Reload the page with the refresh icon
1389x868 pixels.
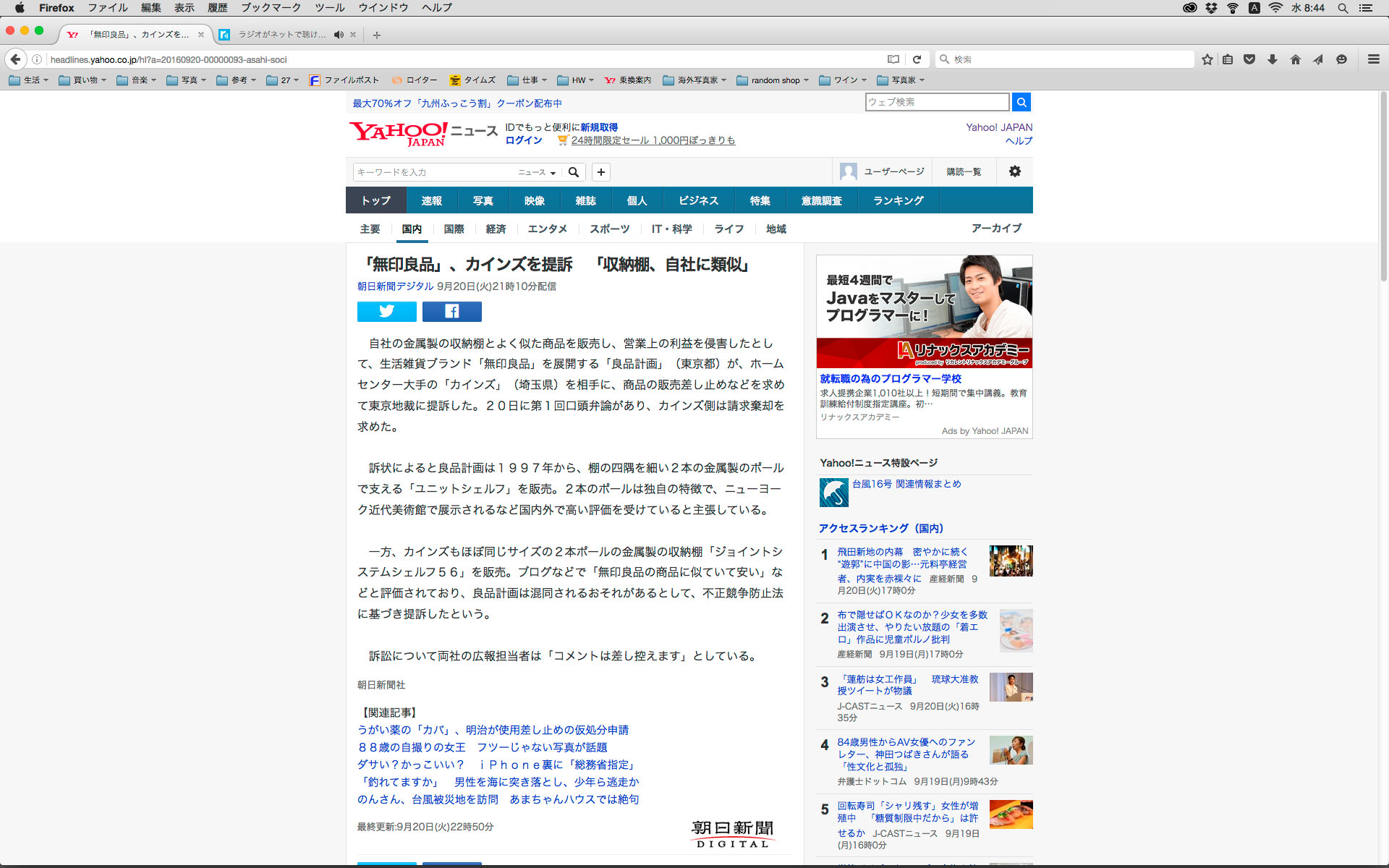[x=917, y=59]
